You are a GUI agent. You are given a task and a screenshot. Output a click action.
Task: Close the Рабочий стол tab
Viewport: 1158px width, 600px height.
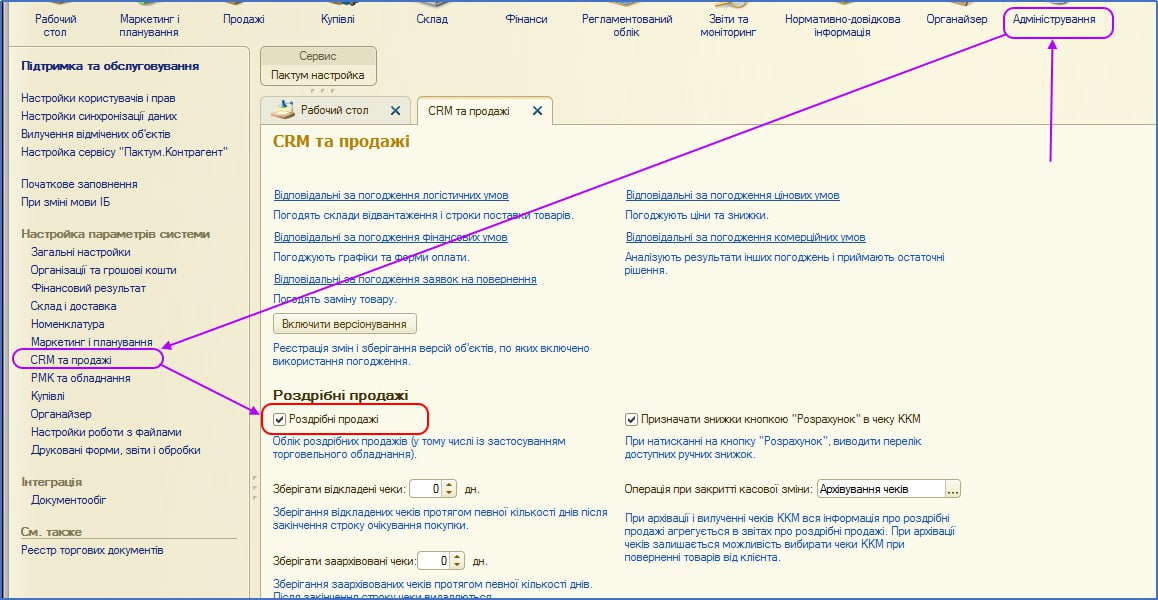click(395, 111)
